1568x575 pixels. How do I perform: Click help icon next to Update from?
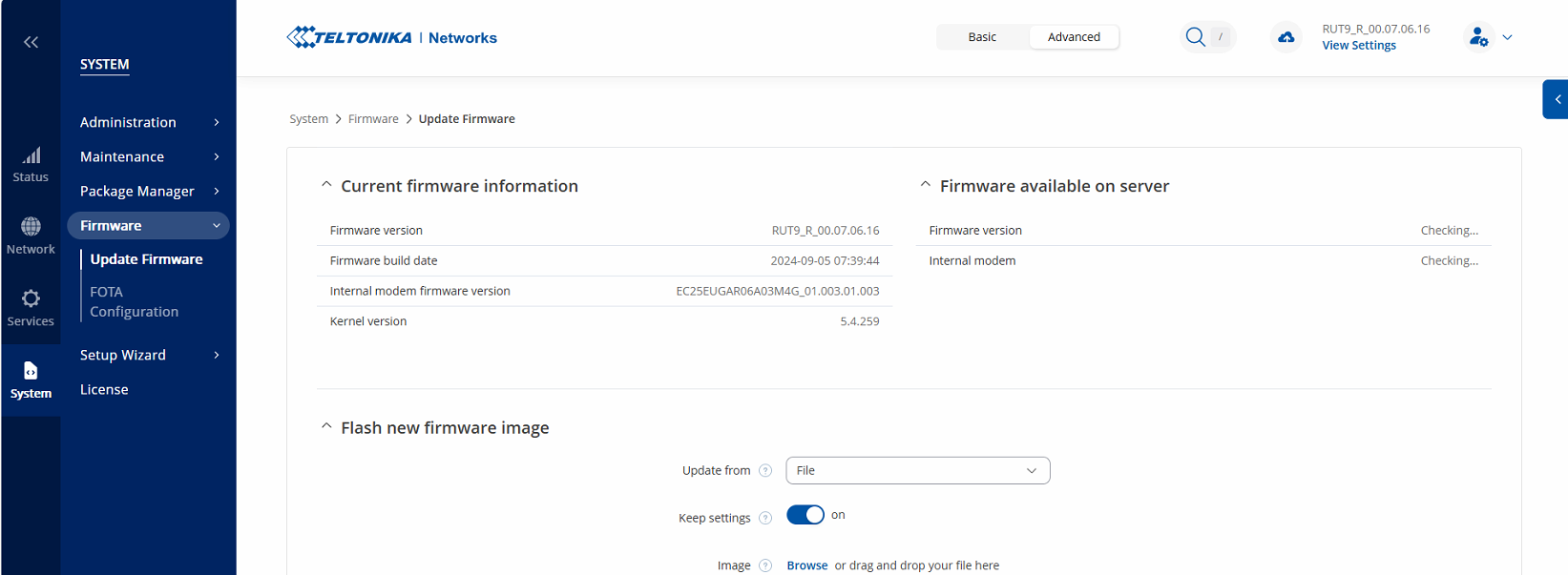point(765,471)
